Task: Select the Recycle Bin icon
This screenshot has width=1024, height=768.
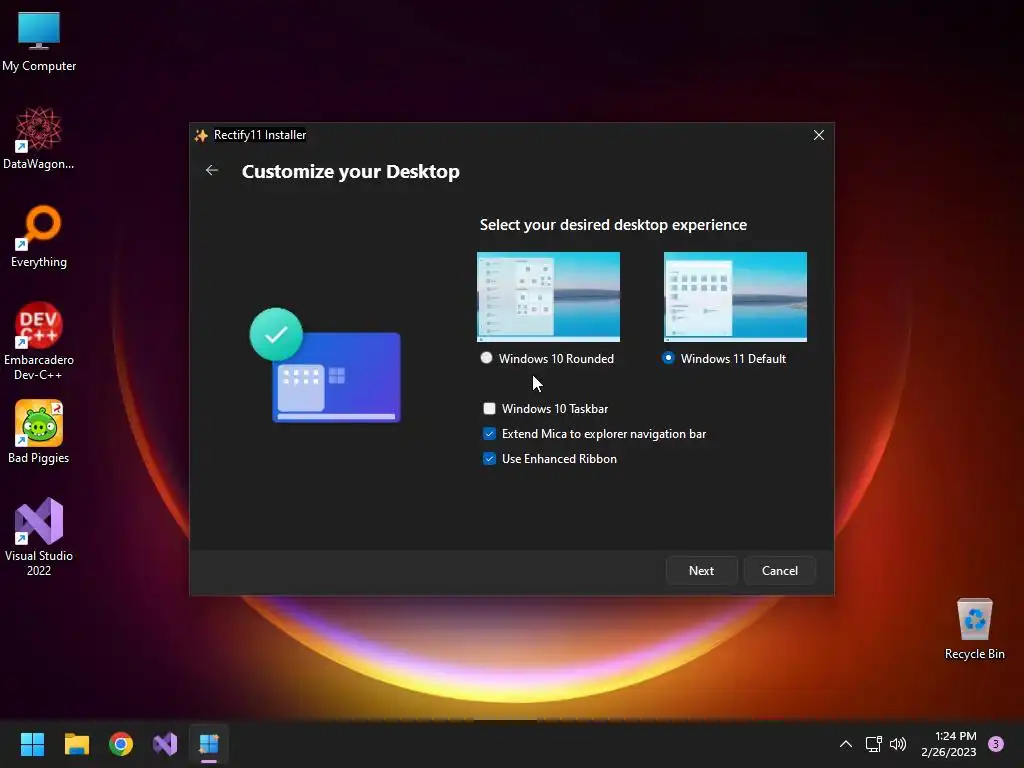Action: [974, 629]
